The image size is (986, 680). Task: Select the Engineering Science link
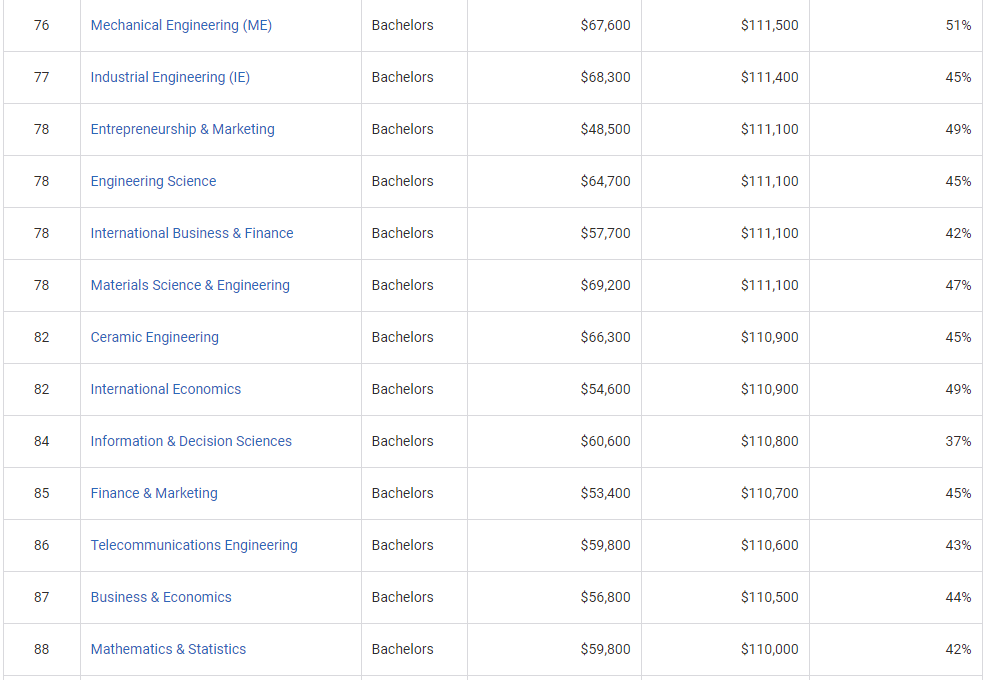point(153,181)
